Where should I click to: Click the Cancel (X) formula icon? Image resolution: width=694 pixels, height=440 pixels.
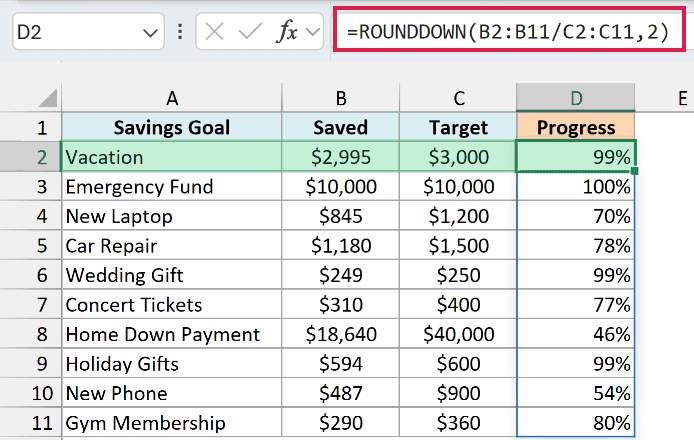click(x=215, y=32)
